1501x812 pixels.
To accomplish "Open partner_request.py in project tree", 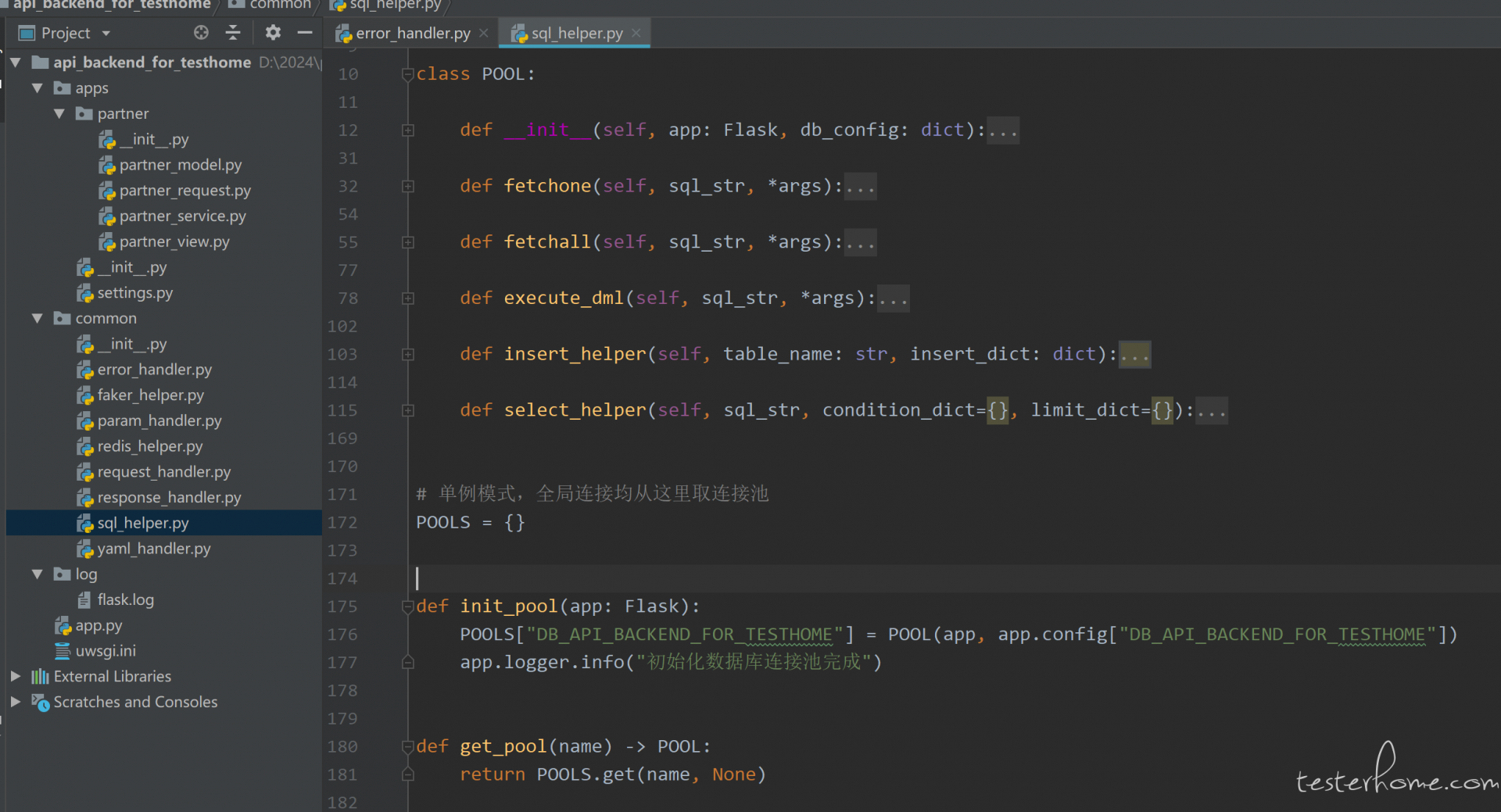I will click(185, 190).
